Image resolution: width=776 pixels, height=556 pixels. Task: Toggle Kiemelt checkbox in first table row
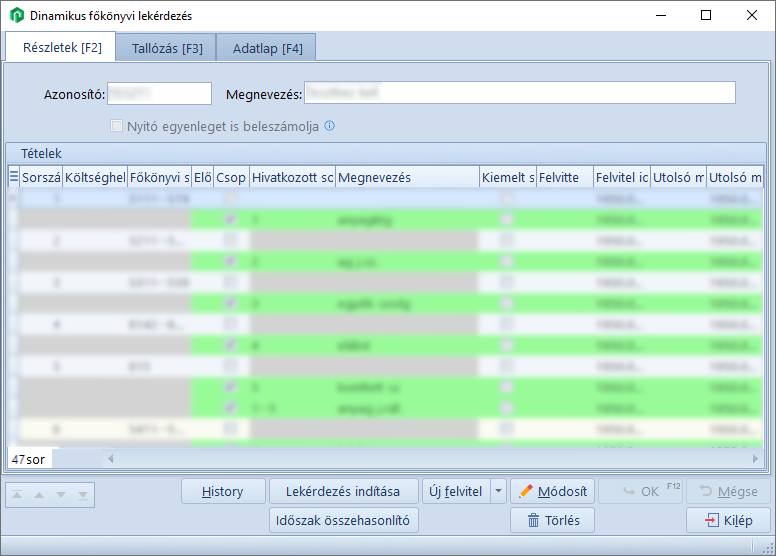[507, 198]
